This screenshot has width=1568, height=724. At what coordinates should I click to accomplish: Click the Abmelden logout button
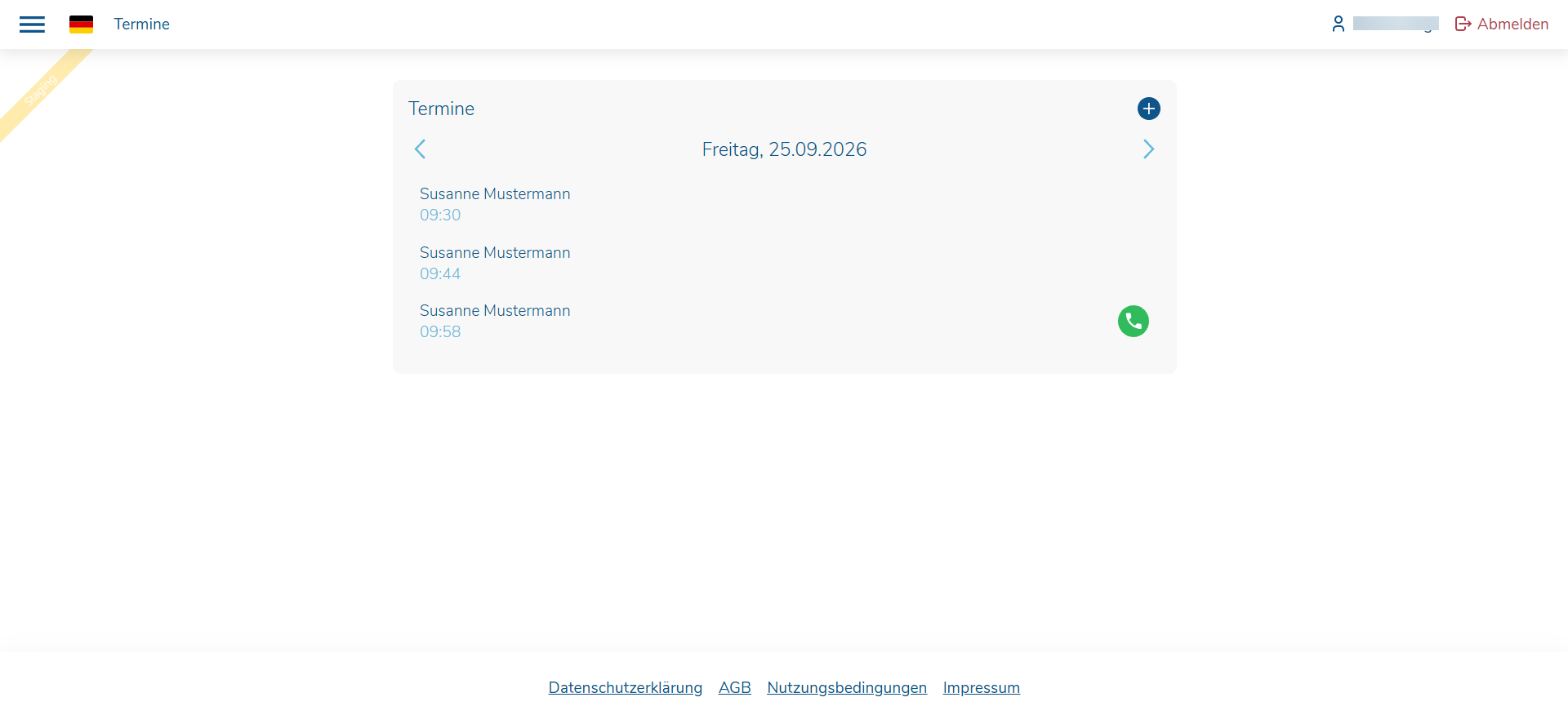[x=1502, y=24]
